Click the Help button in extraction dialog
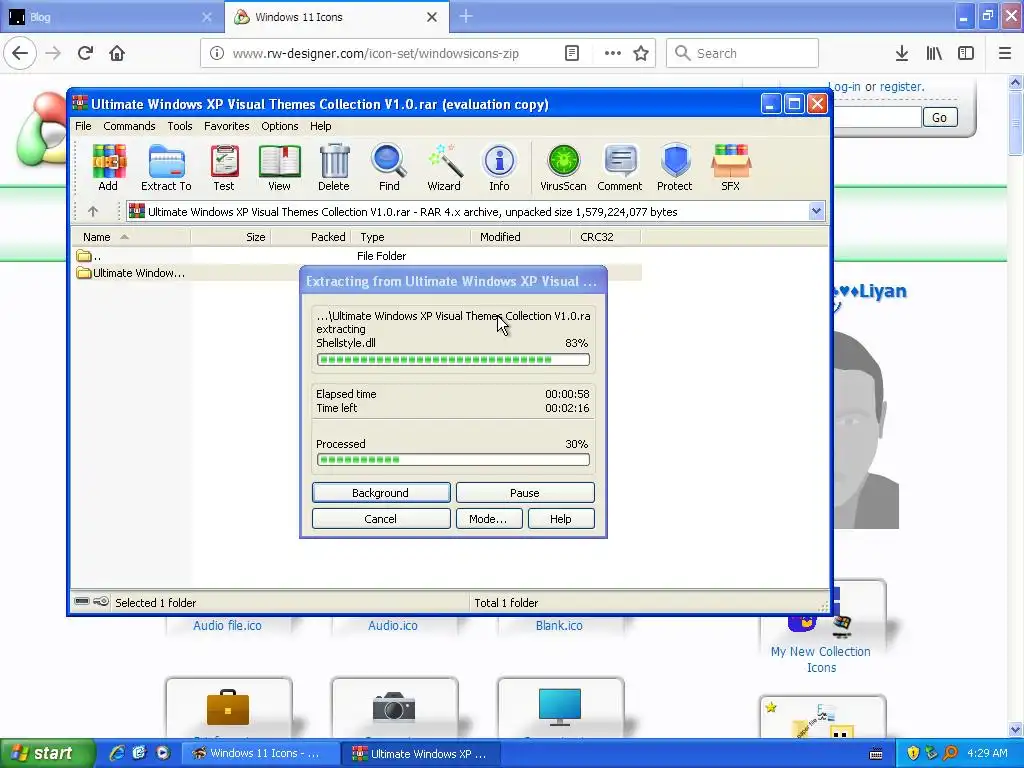 pyautogui.click(x=561, y=519)
